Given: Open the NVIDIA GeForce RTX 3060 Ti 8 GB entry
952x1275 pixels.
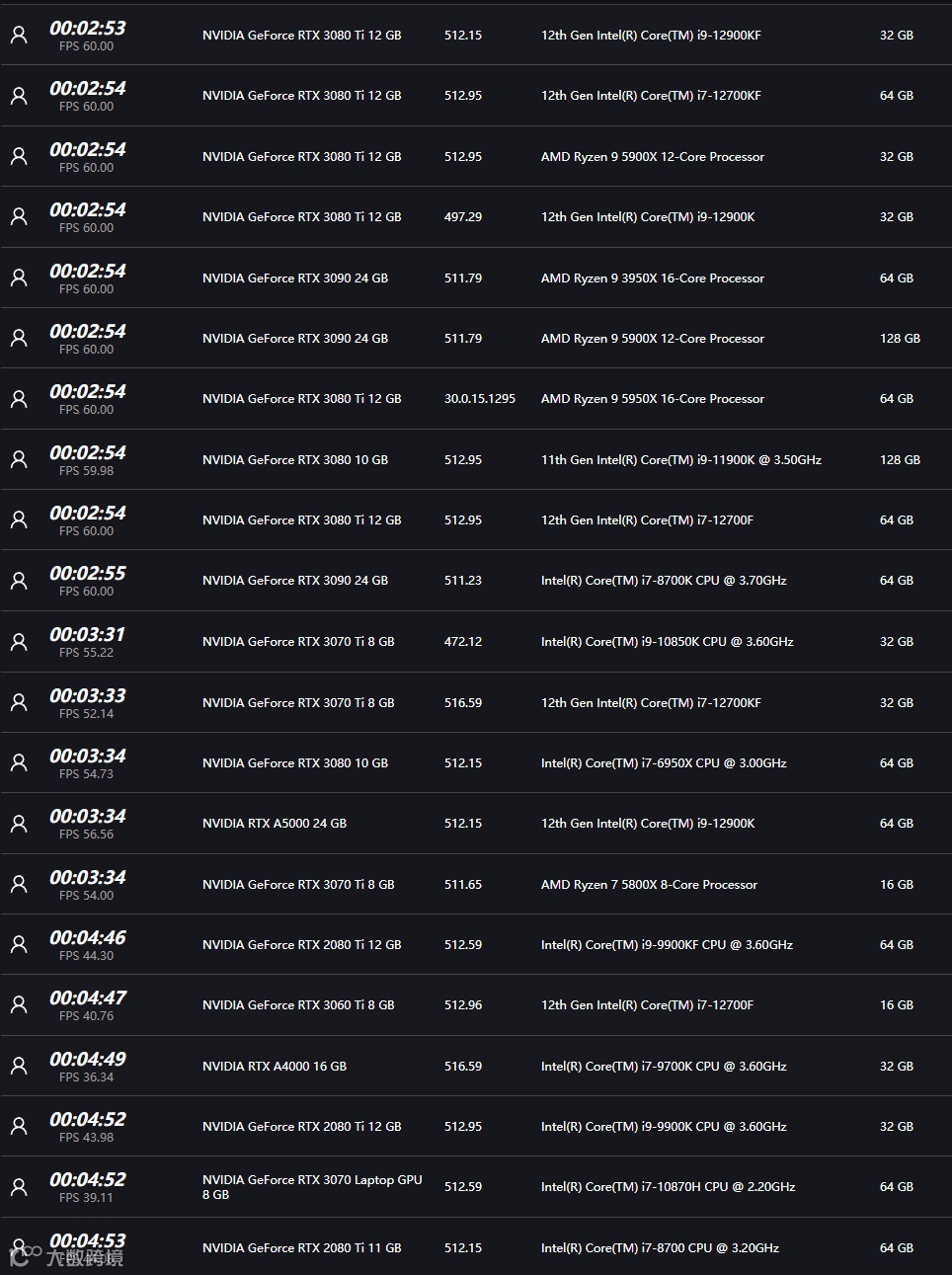Looking at the screenshot, I should (298, 1005).
